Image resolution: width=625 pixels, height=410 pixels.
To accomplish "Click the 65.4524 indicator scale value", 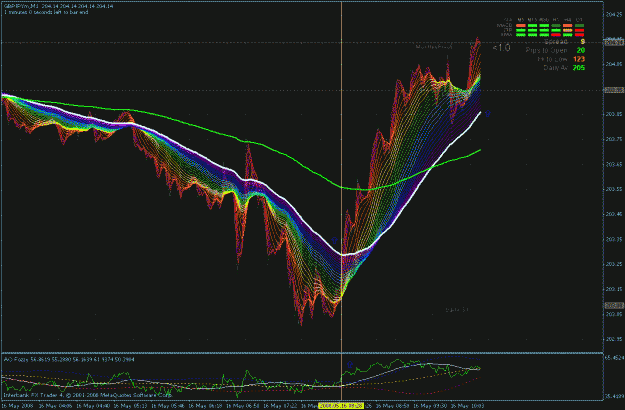I will point(614,358).
